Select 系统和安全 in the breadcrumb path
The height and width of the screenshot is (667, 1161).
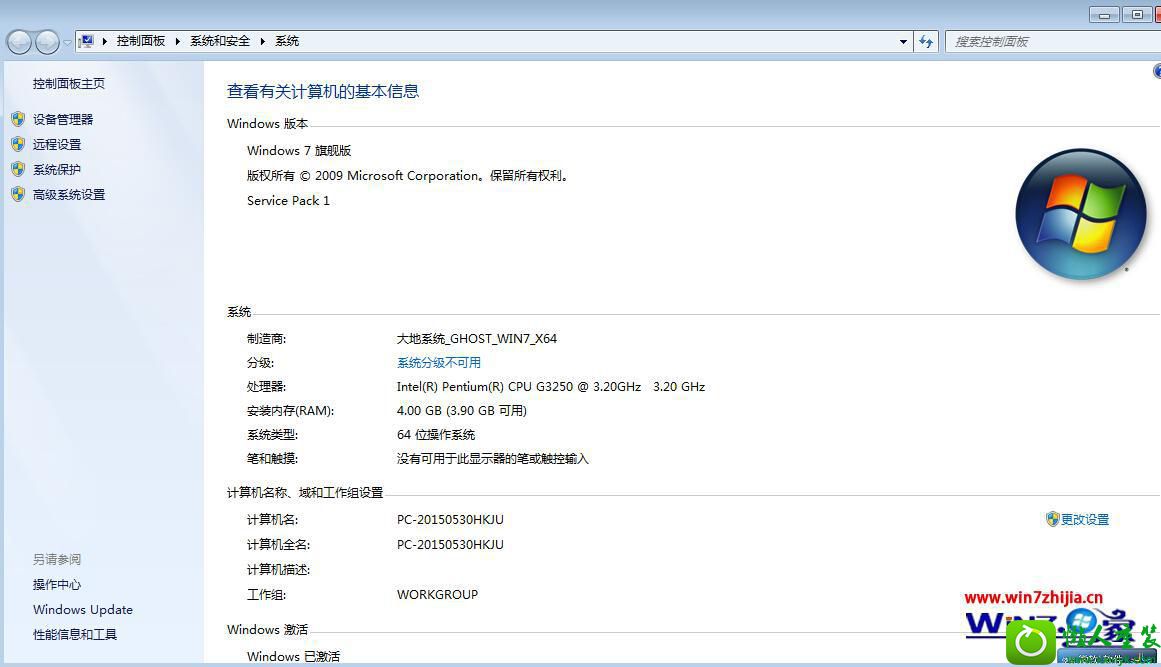tap(220, 41)
